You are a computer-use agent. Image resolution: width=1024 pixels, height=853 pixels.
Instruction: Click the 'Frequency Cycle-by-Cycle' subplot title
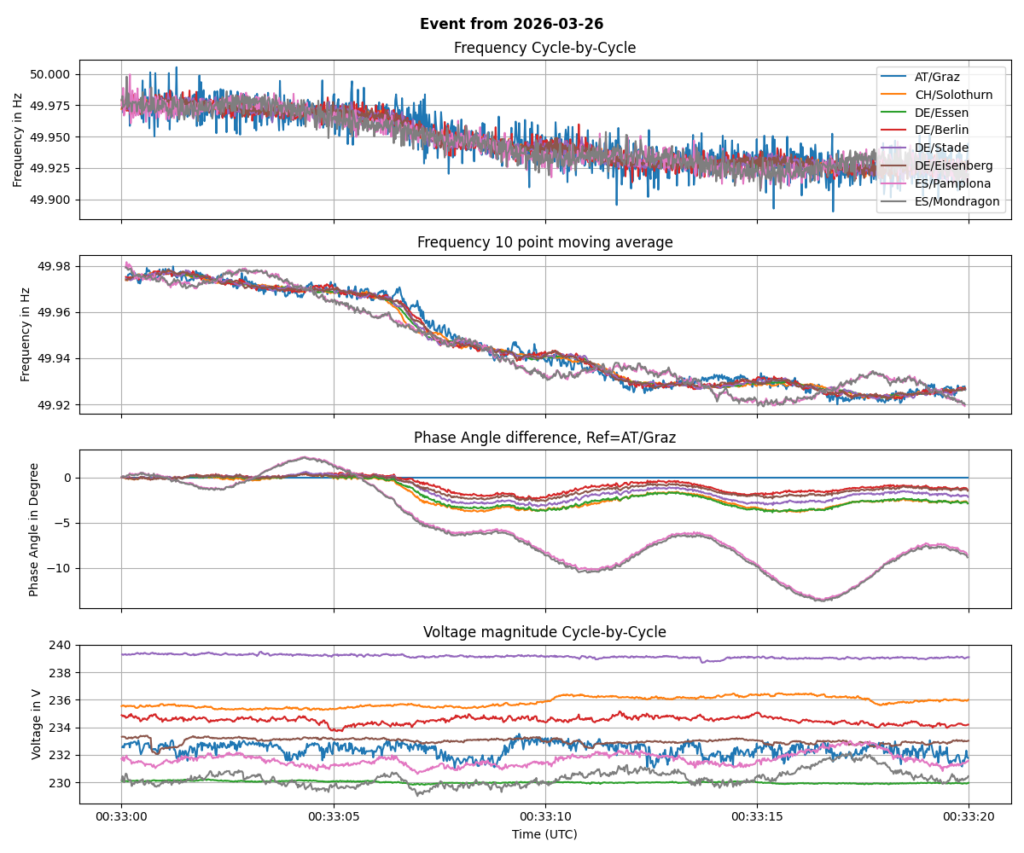click(x=545, y=48)
